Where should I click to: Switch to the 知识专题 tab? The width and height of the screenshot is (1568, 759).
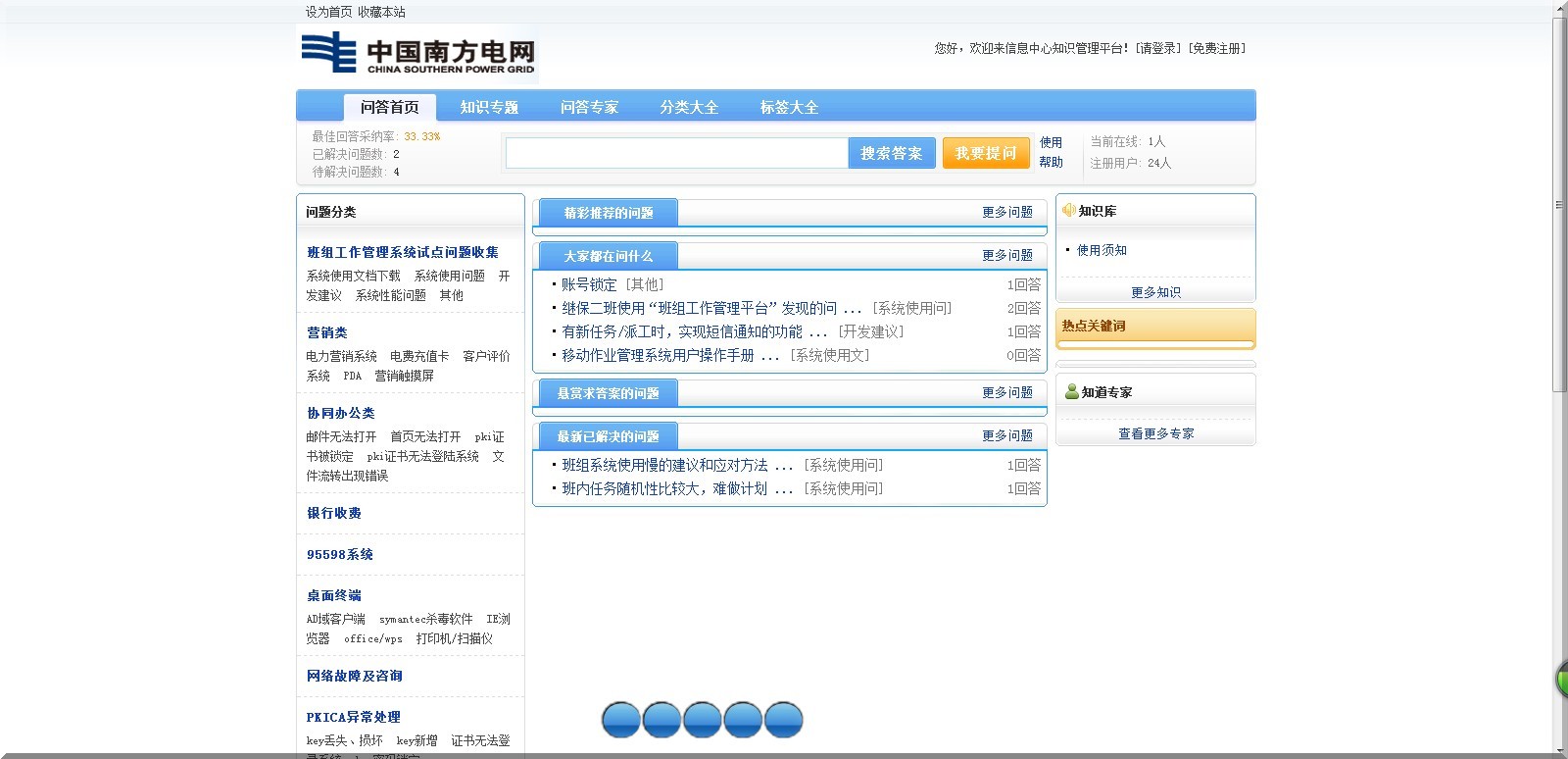(x=489, y=107)
